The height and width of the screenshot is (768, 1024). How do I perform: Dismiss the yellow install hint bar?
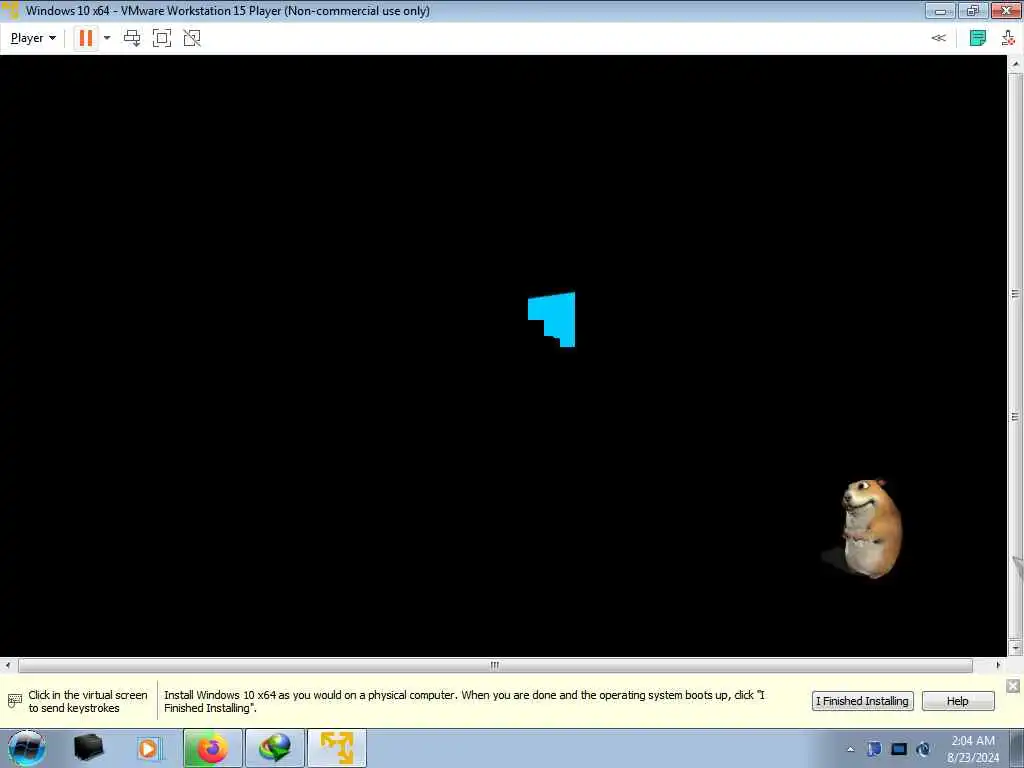1013,686
